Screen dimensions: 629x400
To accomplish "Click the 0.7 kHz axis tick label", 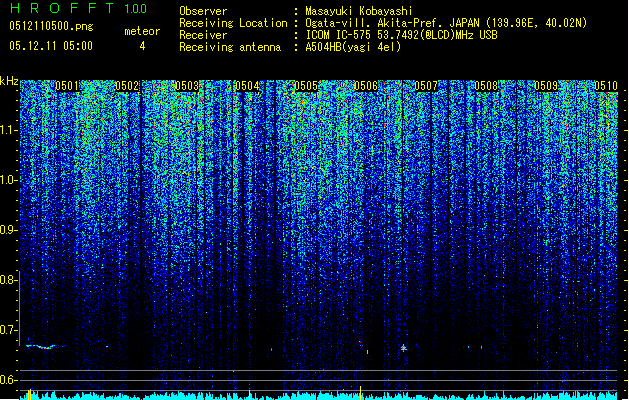I will (9, 330).
